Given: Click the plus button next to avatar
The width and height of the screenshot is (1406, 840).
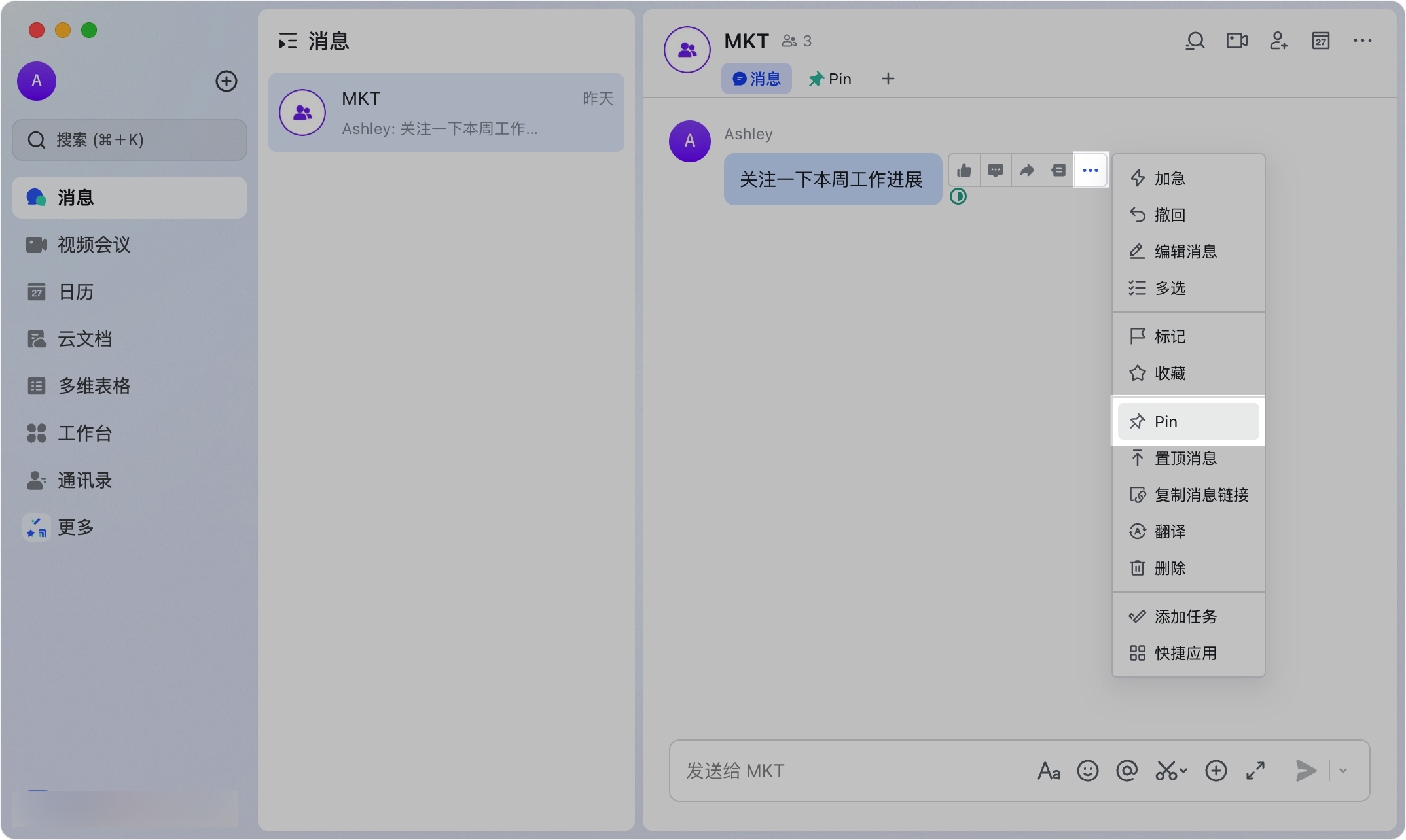Looking at the screenshot, I should pos(226,81).
